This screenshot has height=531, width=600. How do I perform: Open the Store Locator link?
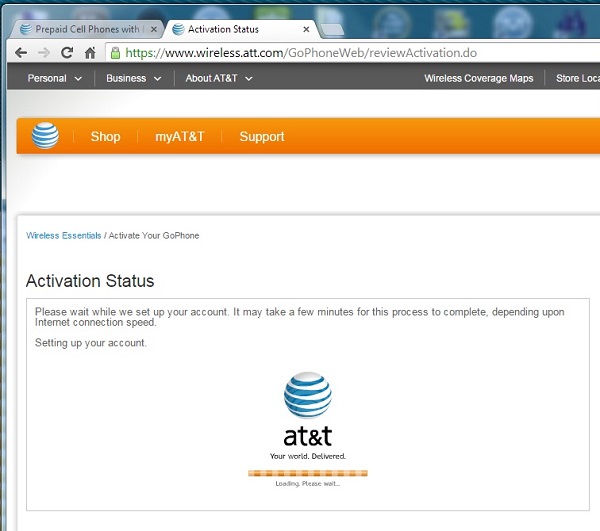pos(578,78)
